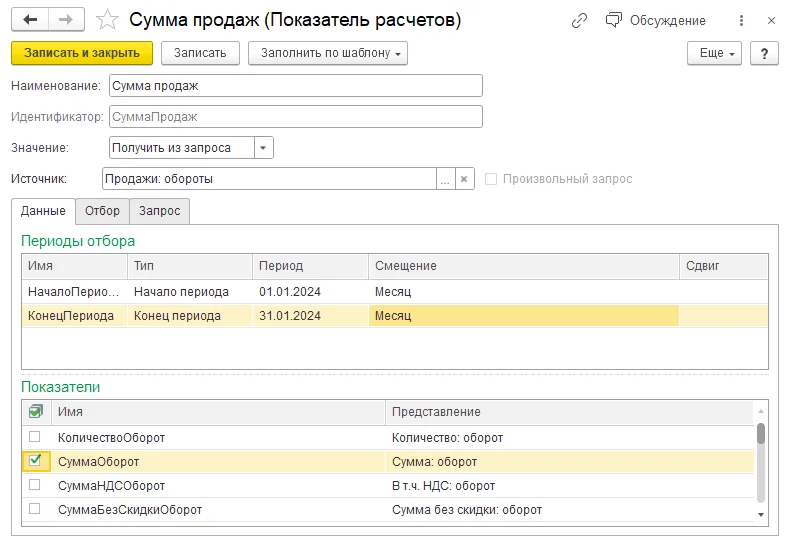
Task: Click the Смещение column header
Action: click(x=524, y=266)
